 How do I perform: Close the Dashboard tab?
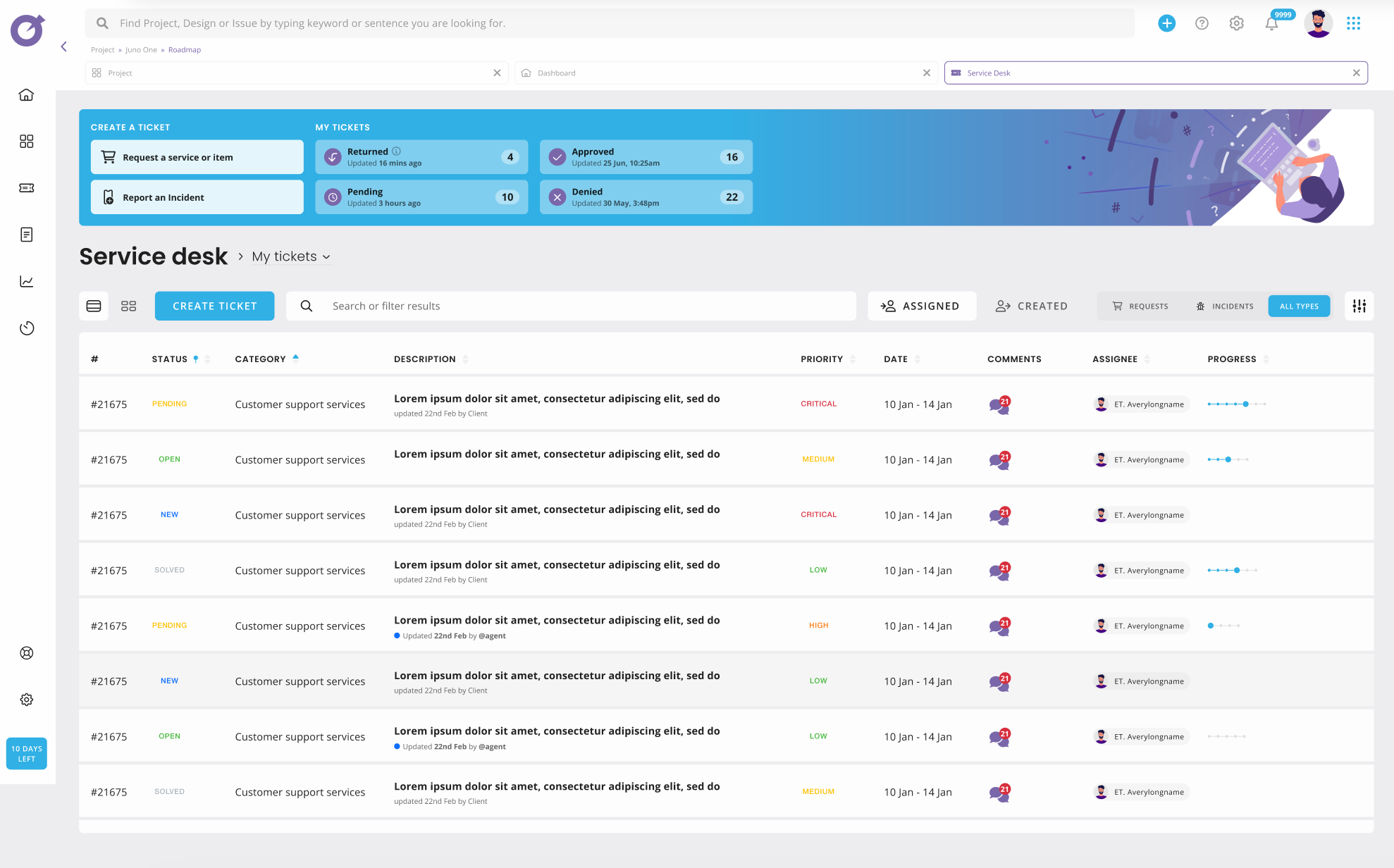pyautogui.click(x=927, y=73)
